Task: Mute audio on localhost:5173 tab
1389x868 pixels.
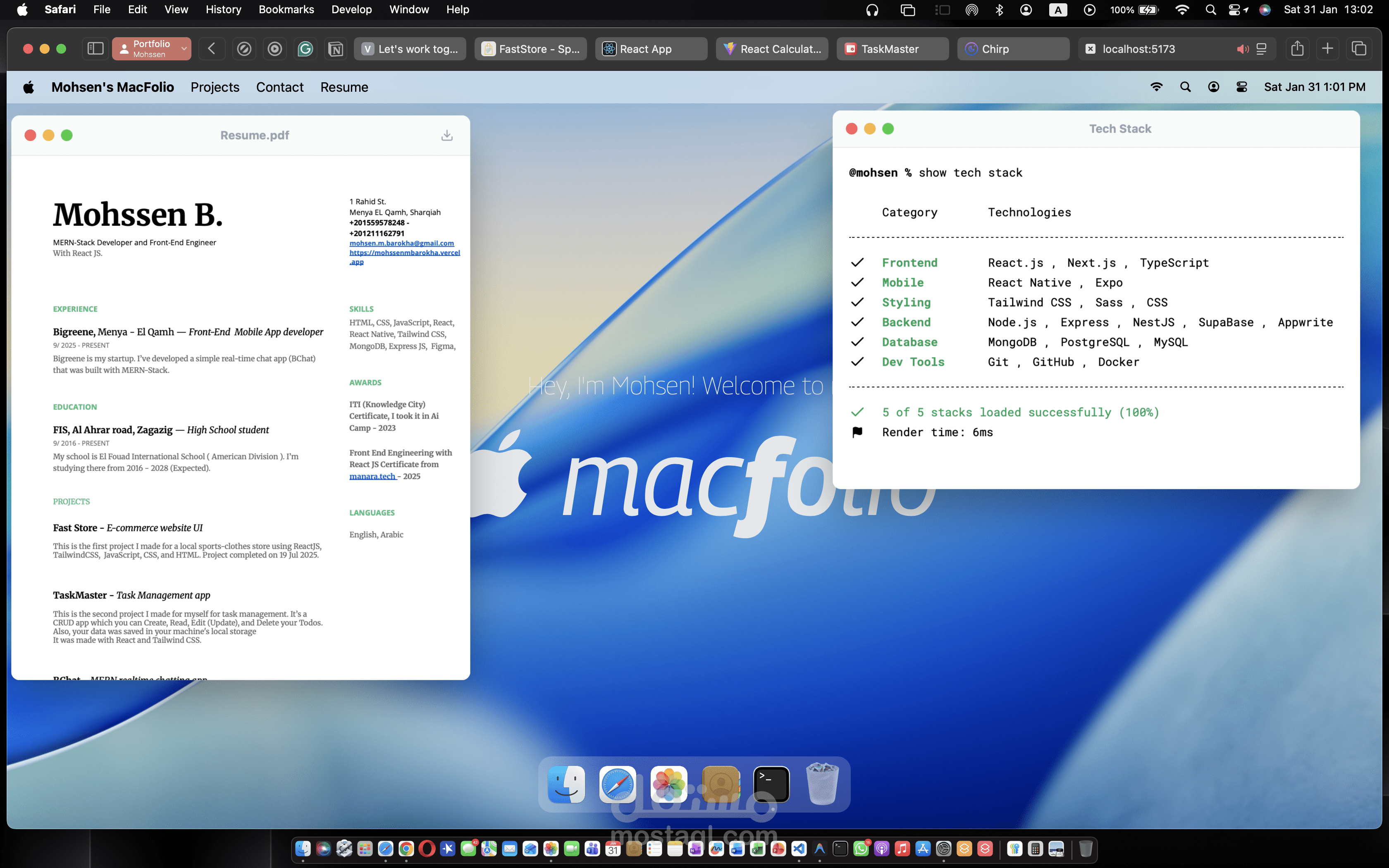Action: pos(1242,49)
